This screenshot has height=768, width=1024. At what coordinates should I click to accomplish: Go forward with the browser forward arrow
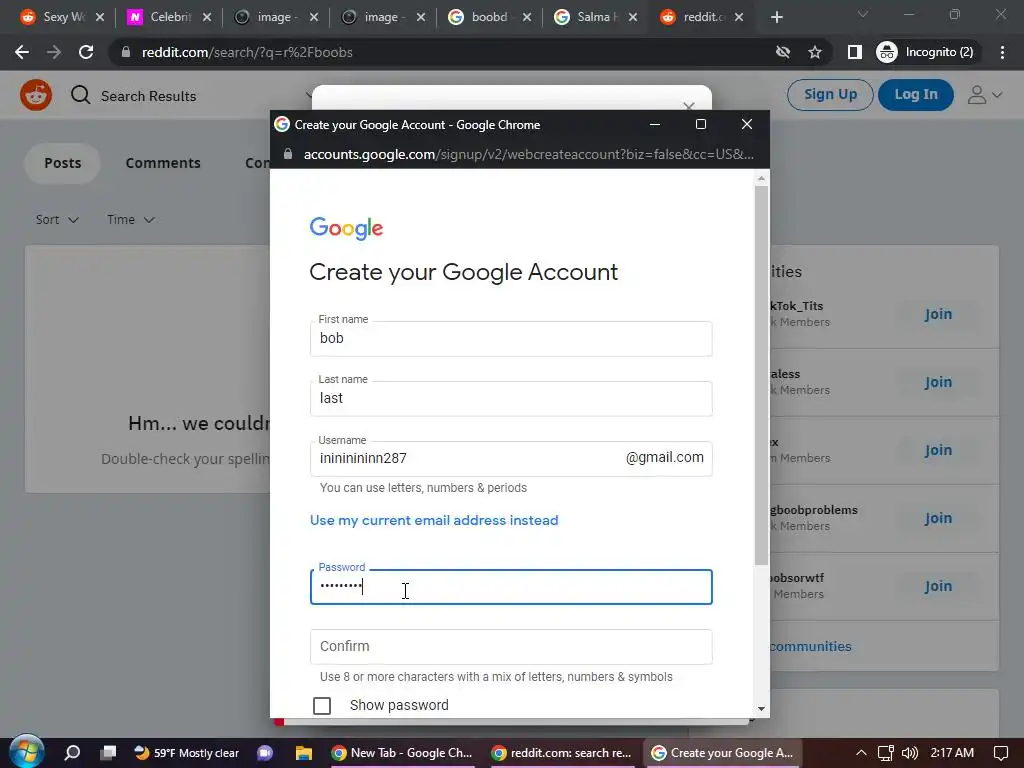pyautogui.click(x=54, y=52)
